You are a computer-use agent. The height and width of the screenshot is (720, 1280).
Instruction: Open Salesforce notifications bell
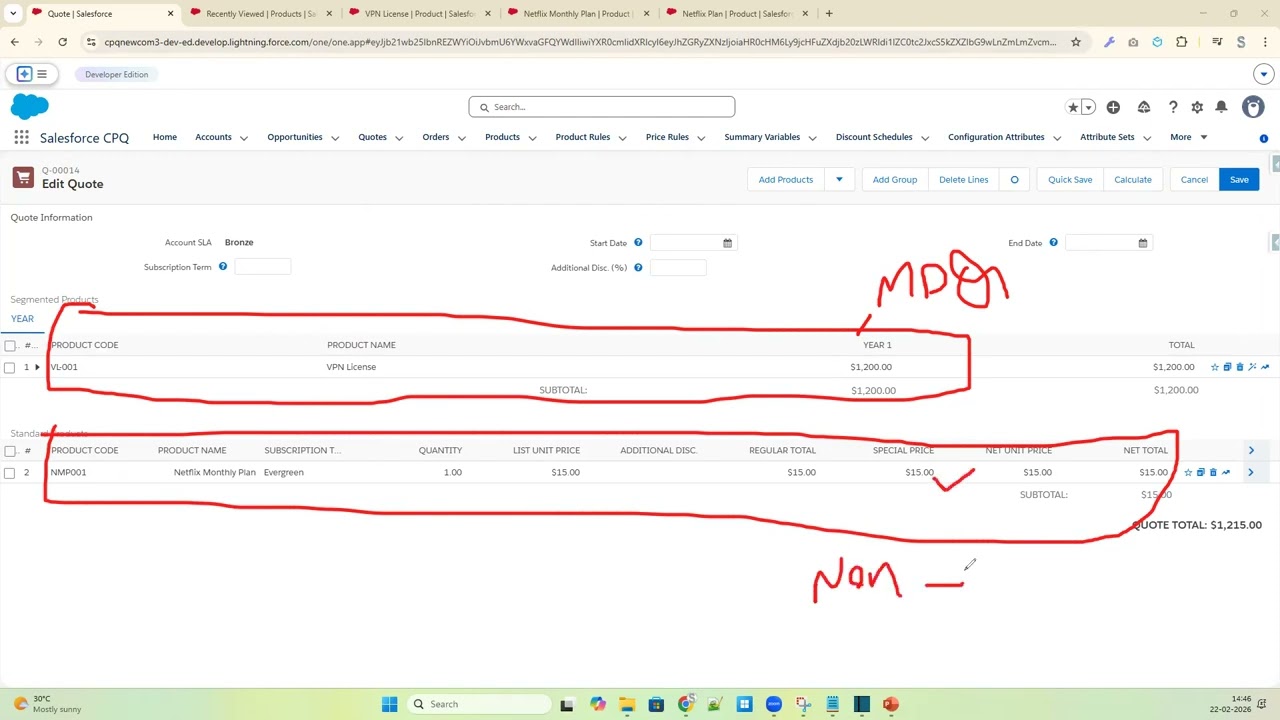pos(1221,107)
